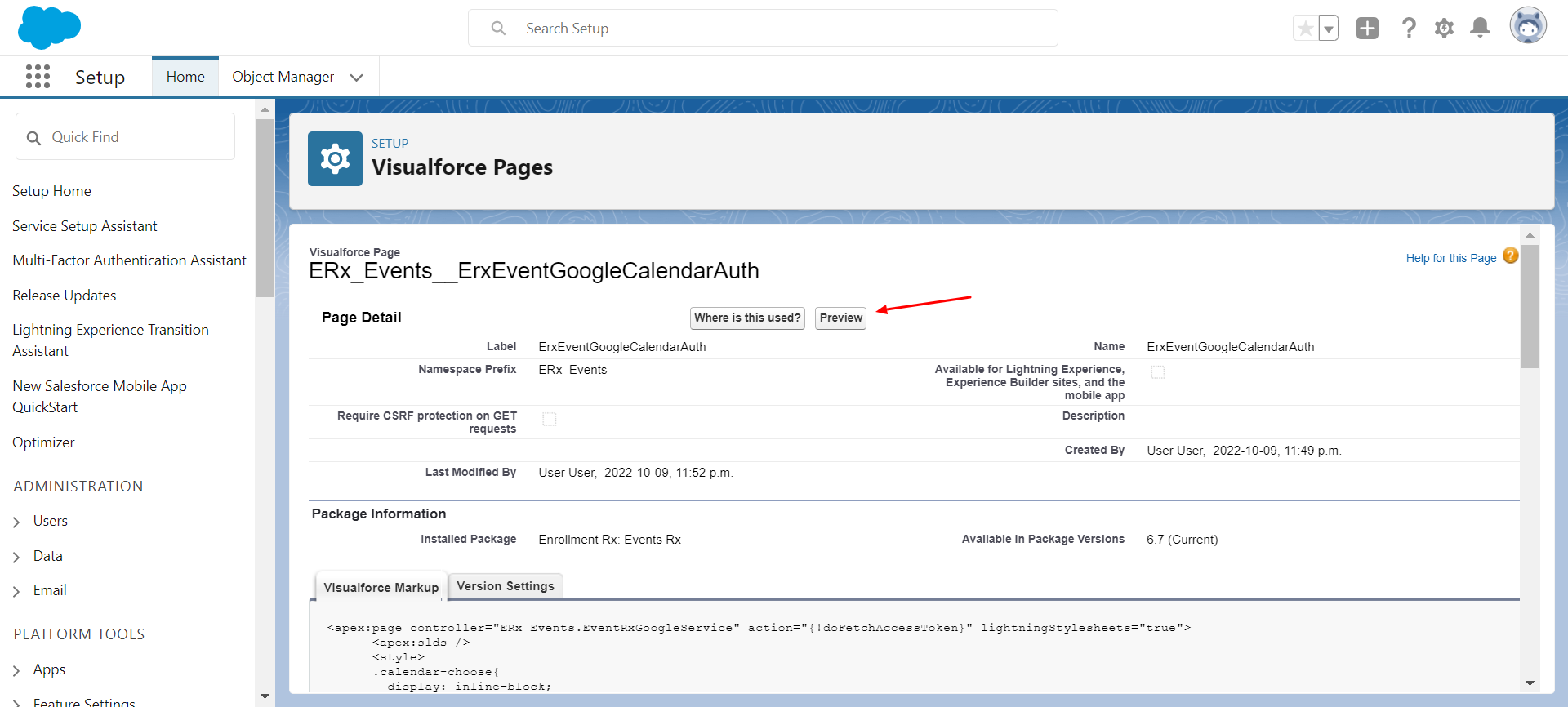This screenshot has width=1568, height=707.
Task: Click the Salesforce cloud logo
Action: tap(49, 27)
